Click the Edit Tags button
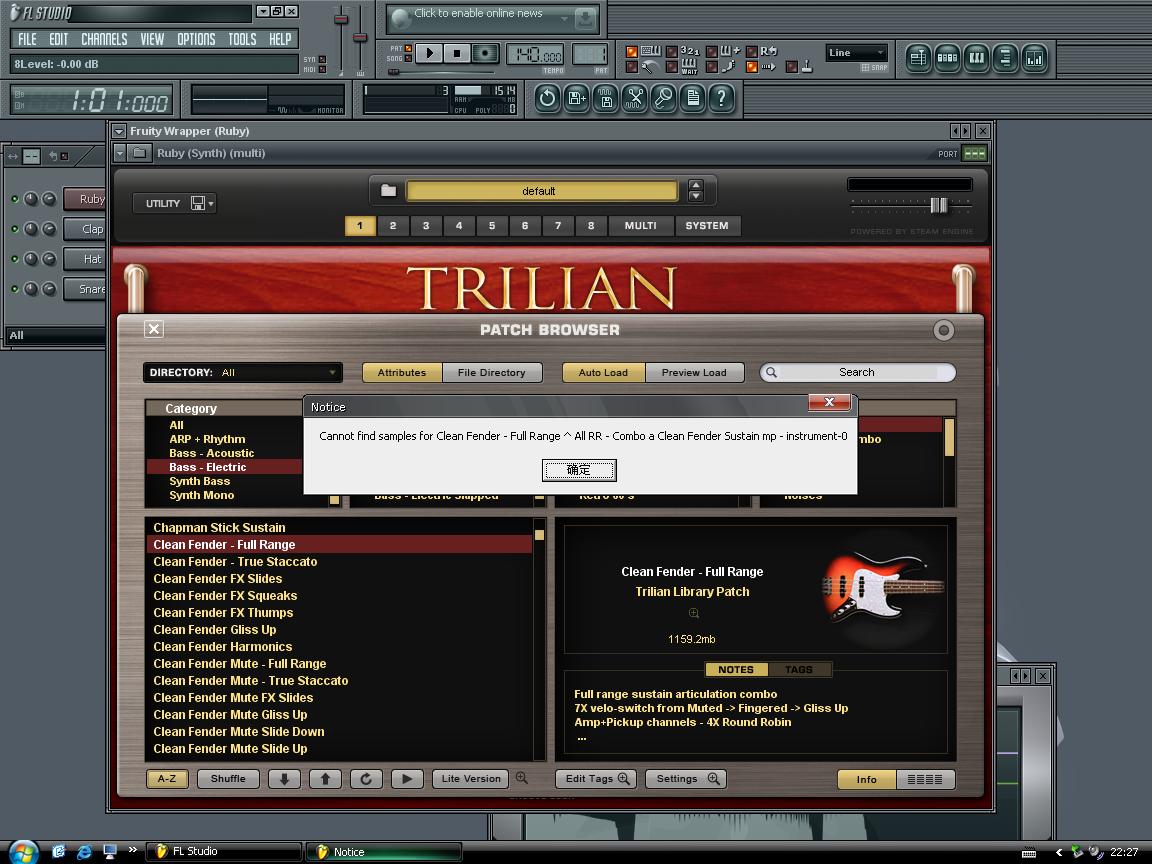 click(x=596, y=779)
